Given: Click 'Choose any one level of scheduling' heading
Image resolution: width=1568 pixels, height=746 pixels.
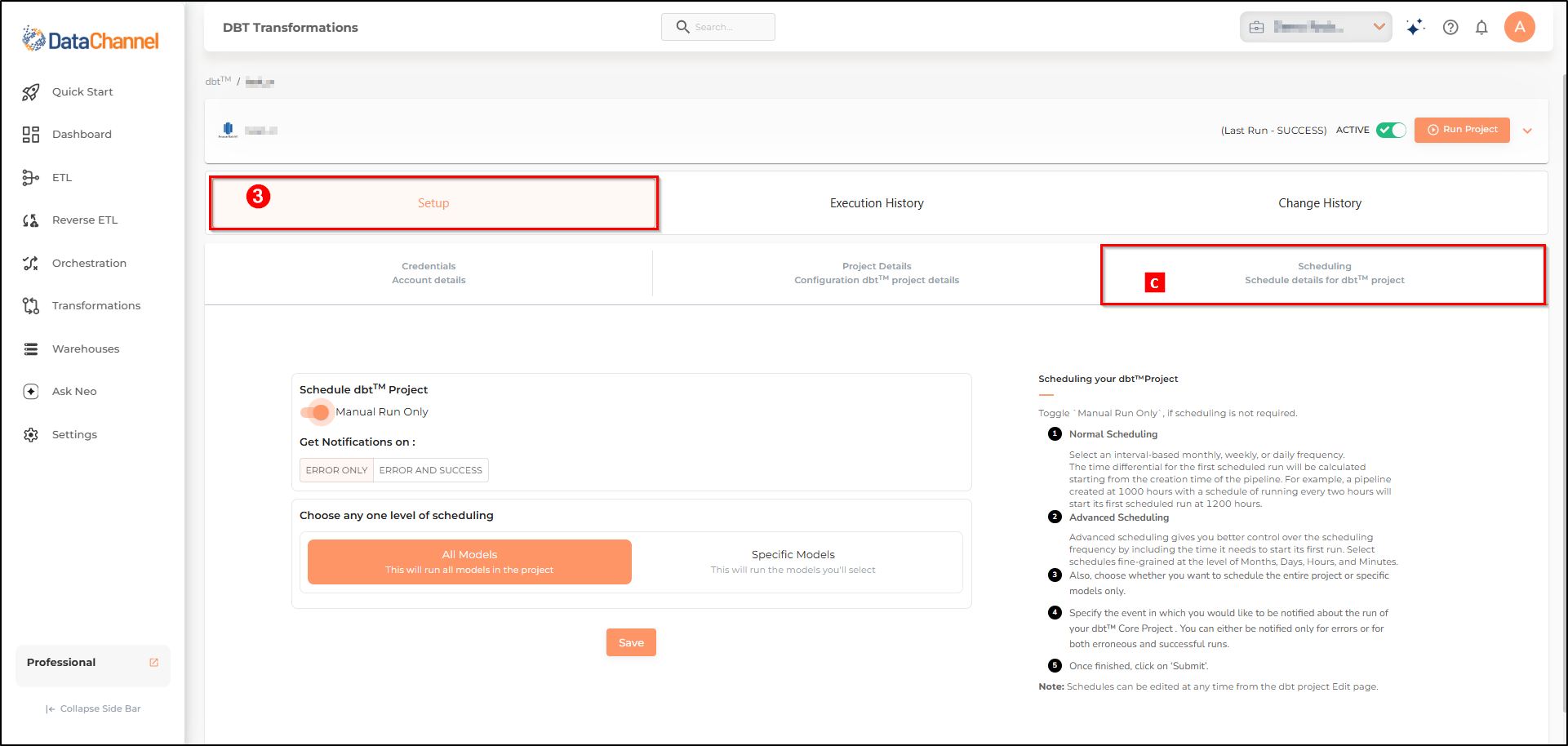Looking at the screenshot, I should point(397,516).
